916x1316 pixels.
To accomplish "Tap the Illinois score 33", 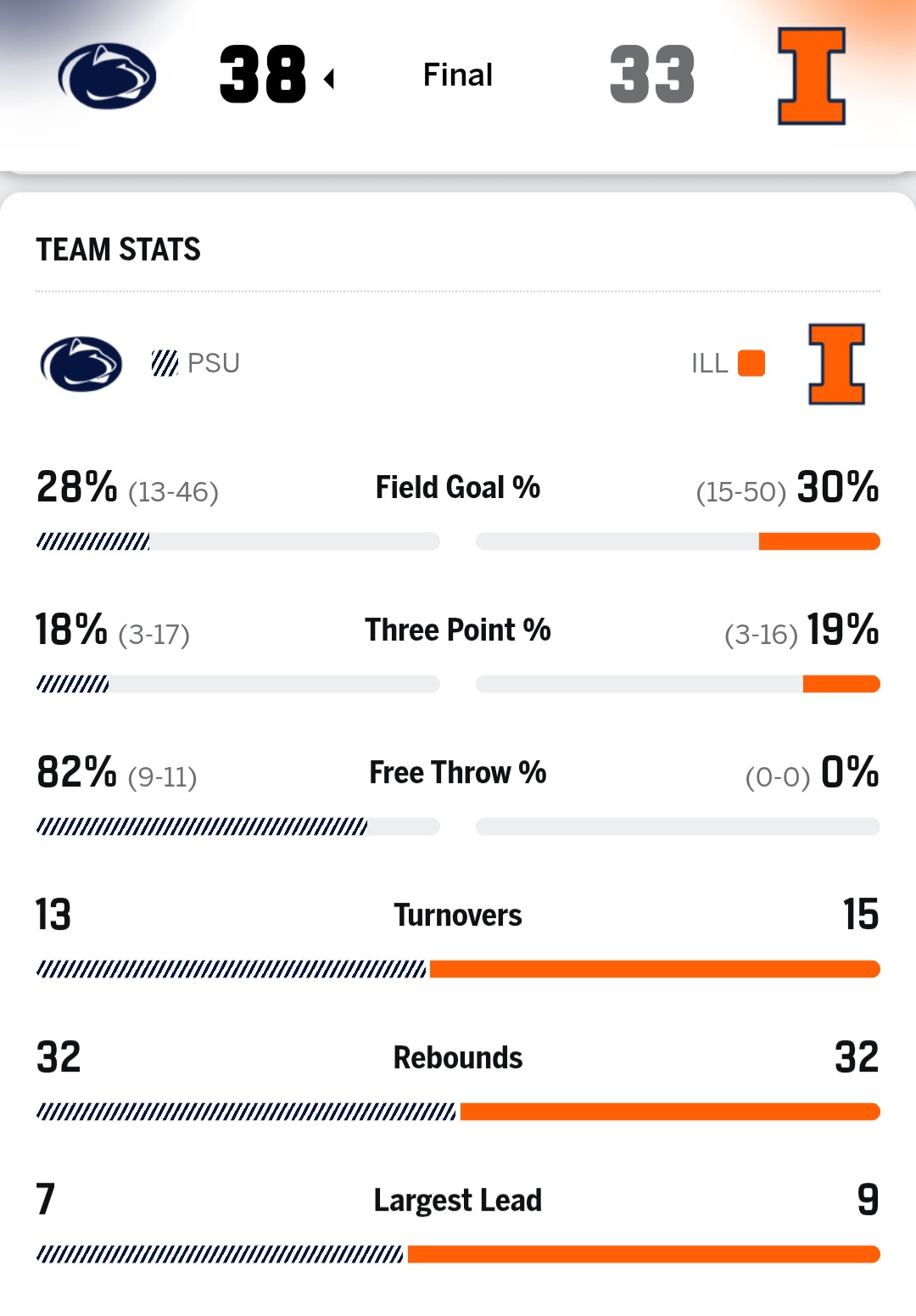I will (x=652, y=75).
